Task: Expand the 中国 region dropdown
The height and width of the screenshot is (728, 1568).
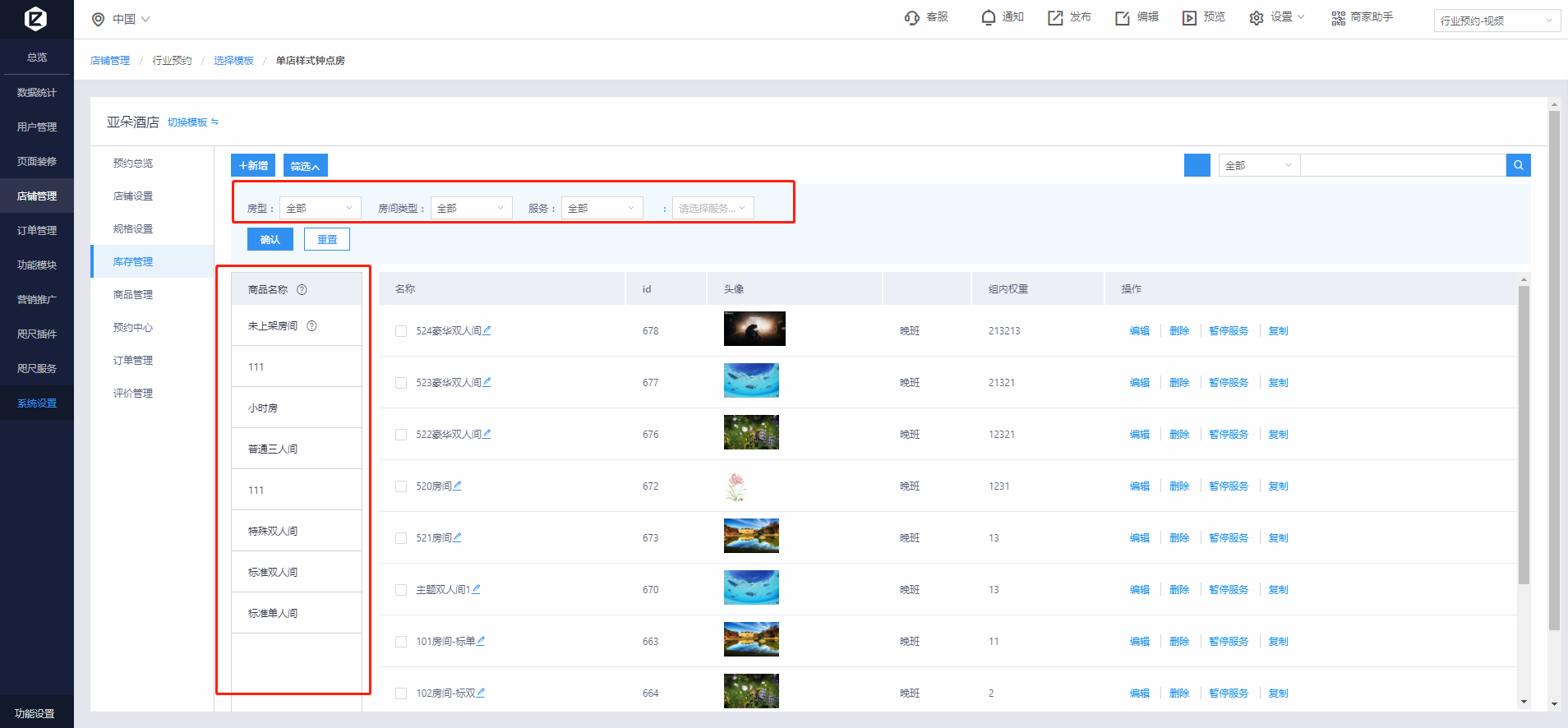Action: pos(131,19)
